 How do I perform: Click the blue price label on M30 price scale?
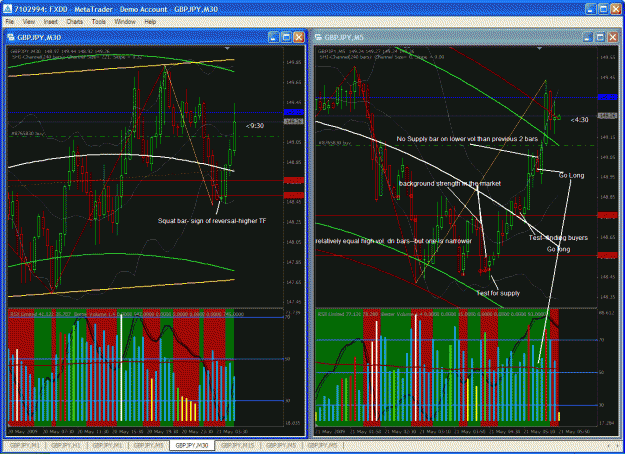[x=293, y=112]
